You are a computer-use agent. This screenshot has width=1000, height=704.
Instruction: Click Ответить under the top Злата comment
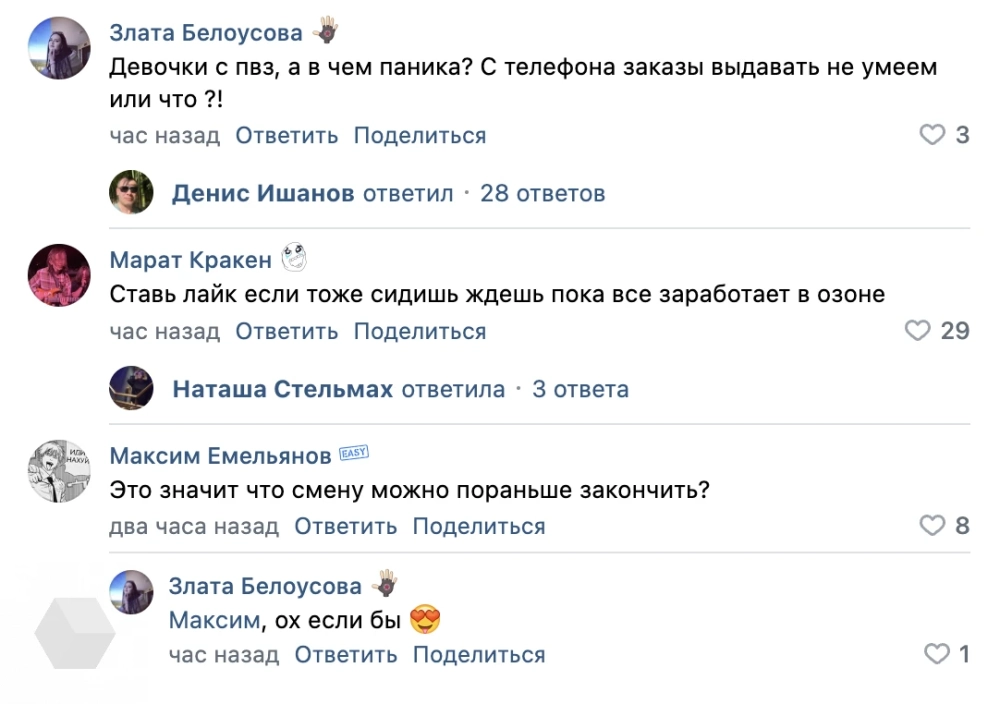point(287,135)
